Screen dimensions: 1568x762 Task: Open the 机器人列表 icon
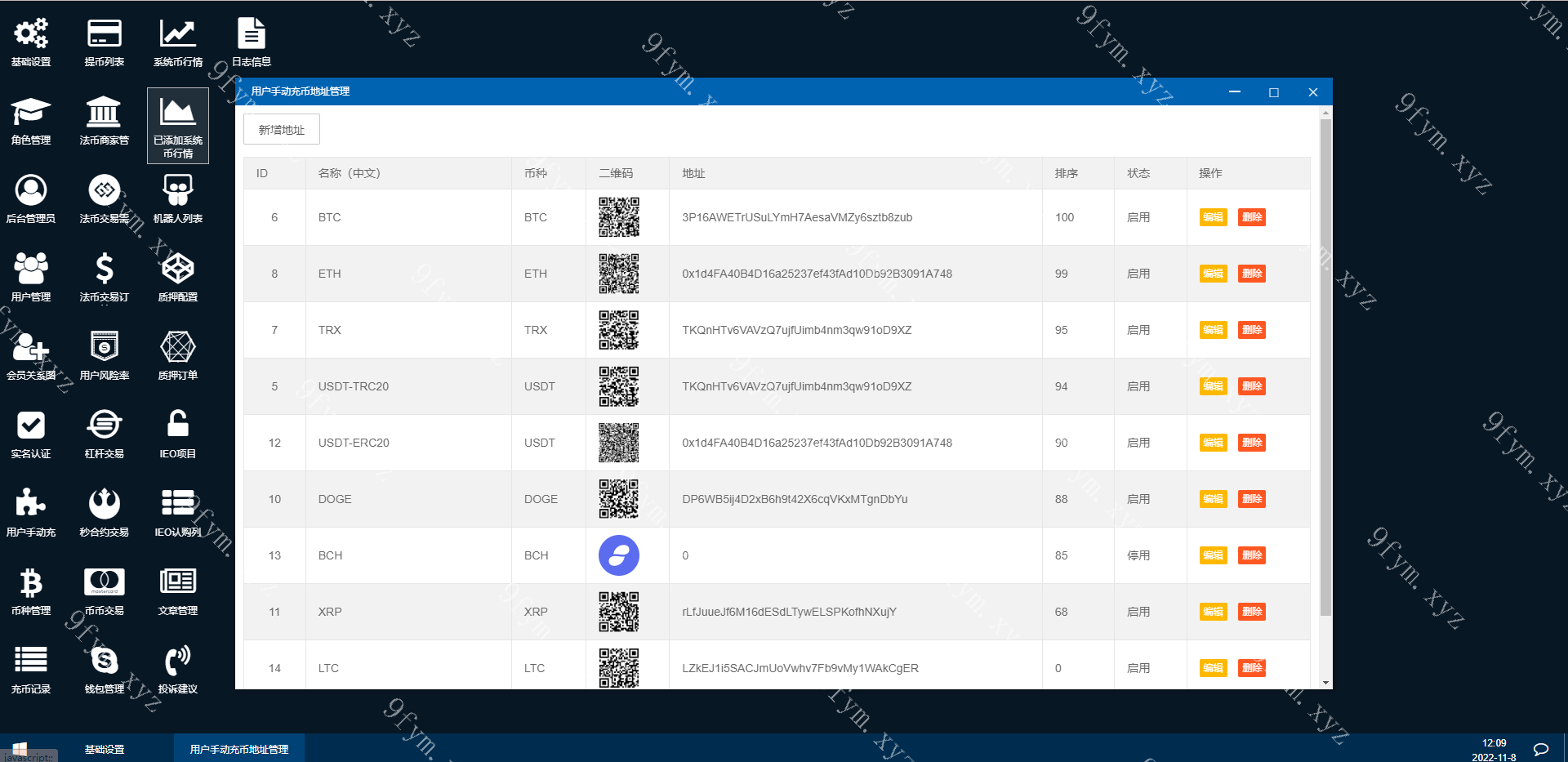coord(177,190)
